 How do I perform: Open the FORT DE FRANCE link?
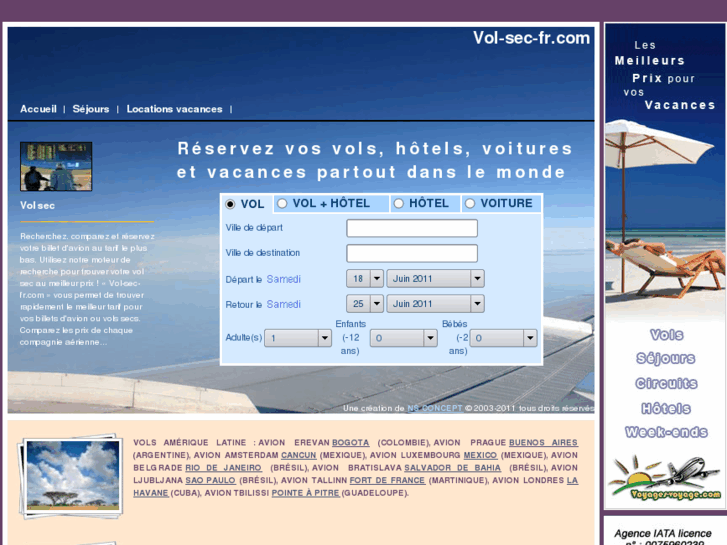387,481
